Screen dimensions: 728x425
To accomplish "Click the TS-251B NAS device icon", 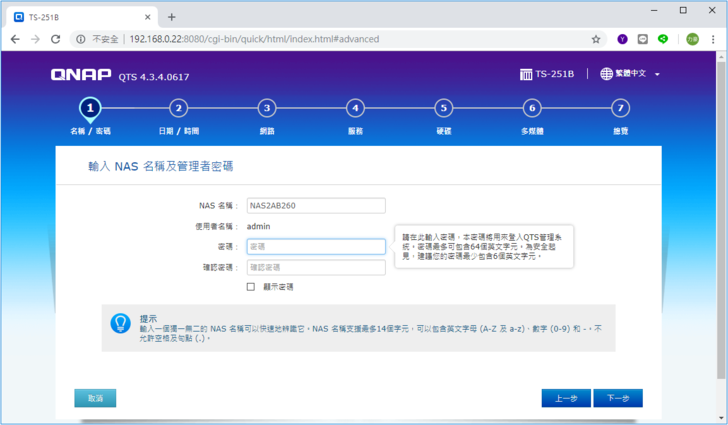I will pos(526,75).
